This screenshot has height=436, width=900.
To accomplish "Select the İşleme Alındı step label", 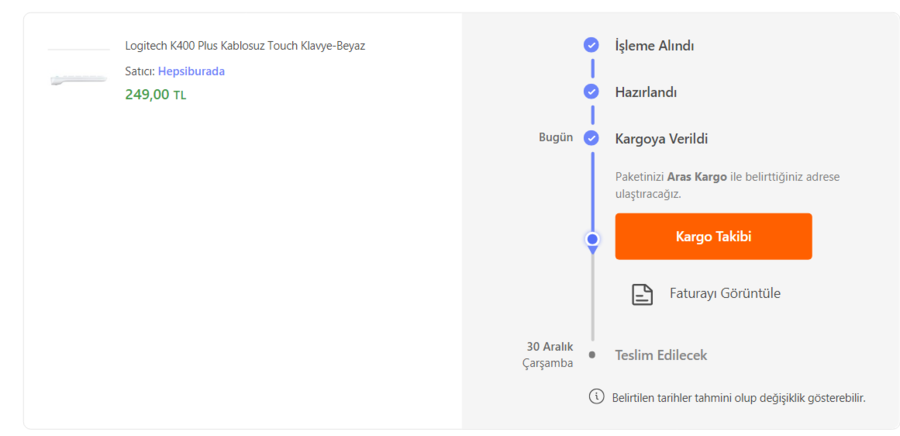I will tap(654, 46).
